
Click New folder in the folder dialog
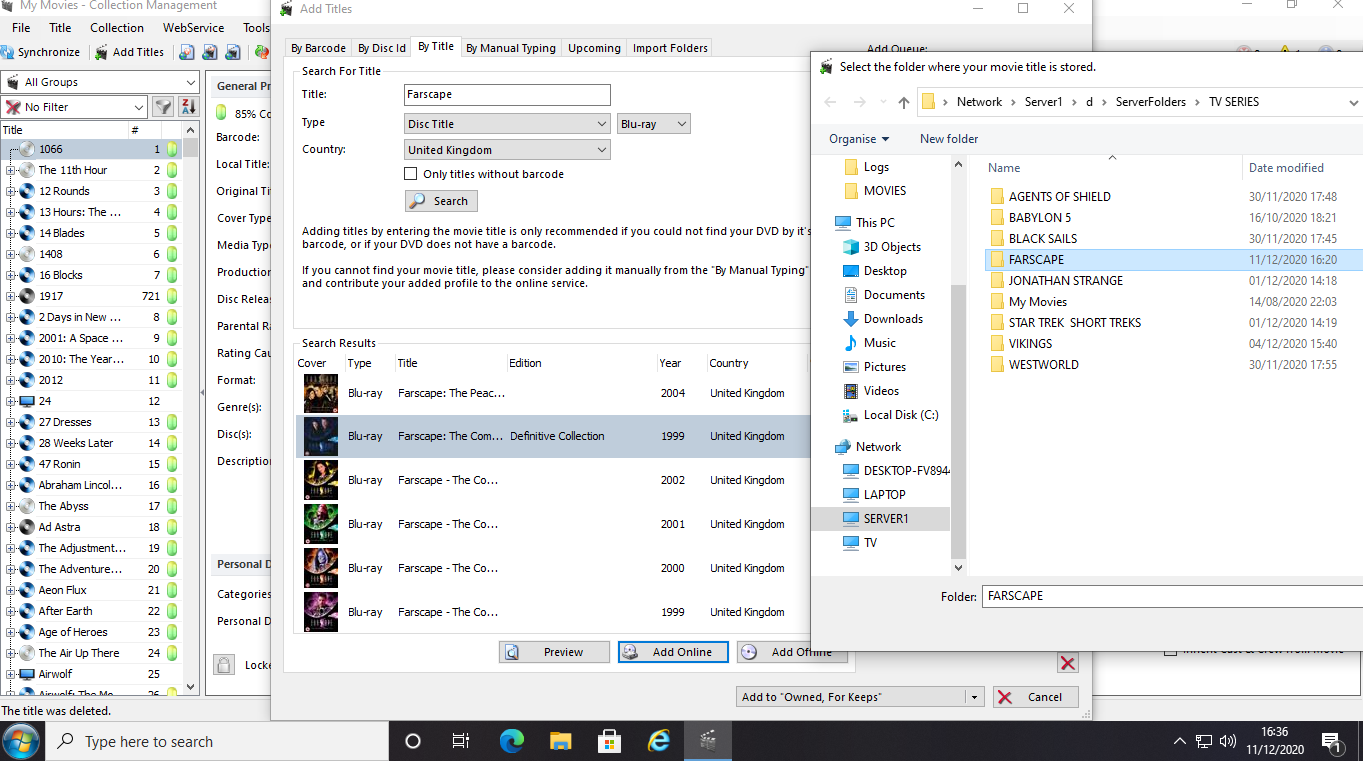[949, 139]
